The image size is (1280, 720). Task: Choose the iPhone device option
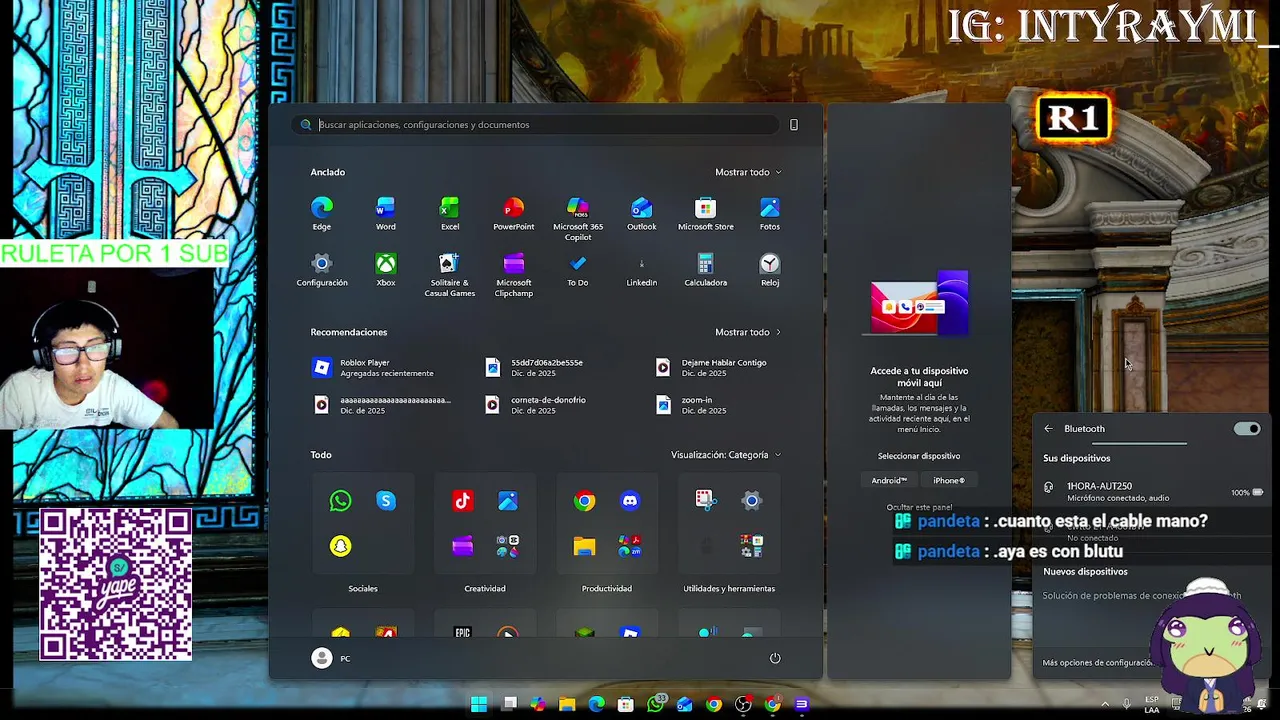pyautogui.click(x=949, y=481)
